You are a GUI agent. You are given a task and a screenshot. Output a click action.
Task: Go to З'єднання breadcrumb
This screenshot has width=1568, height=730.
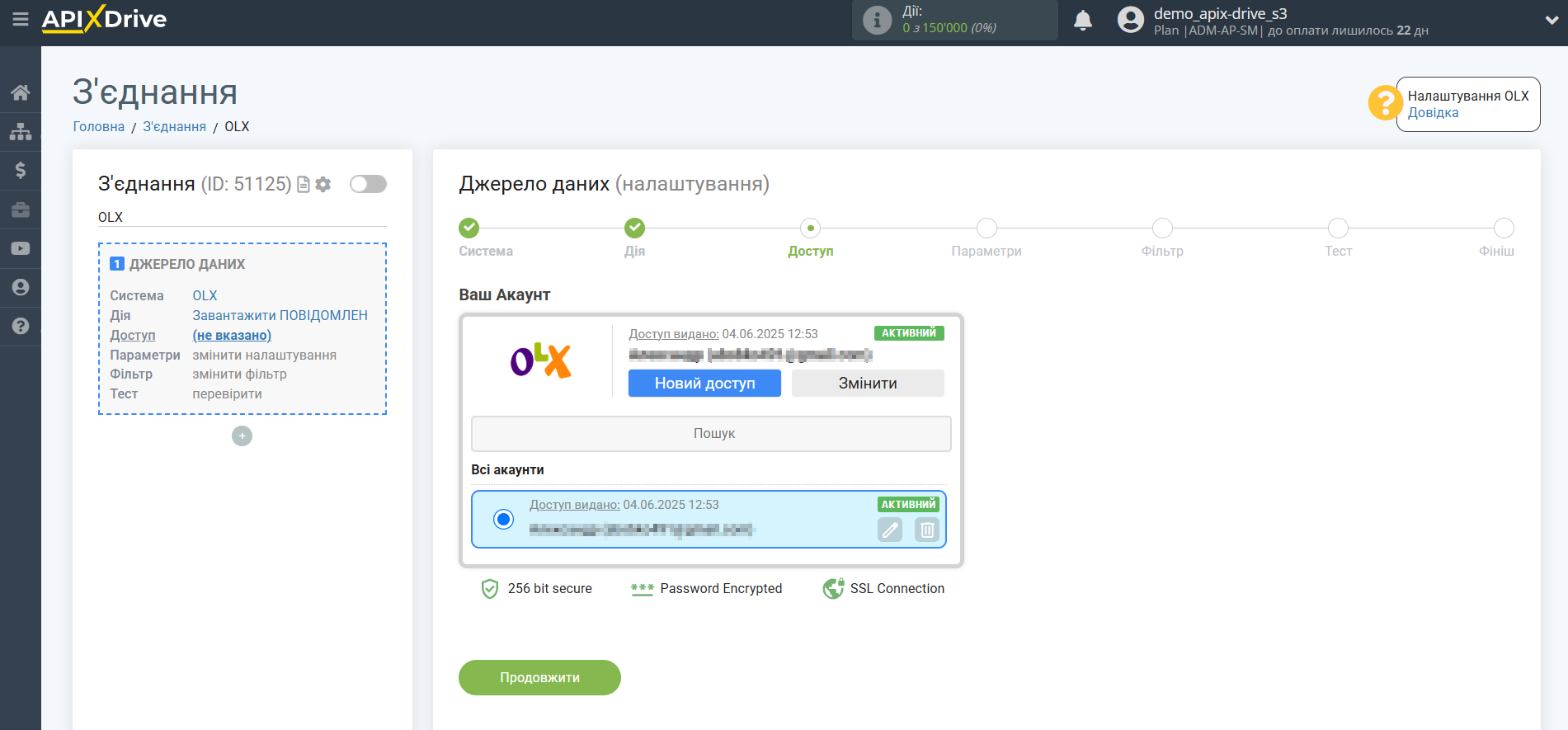(175, 126)
